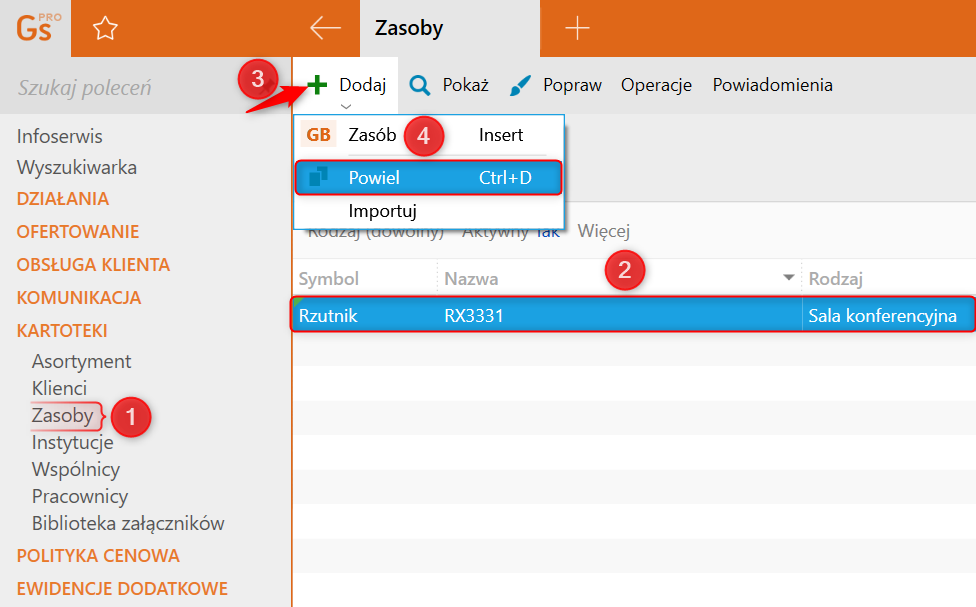Screen dimensions: 976x607
Task: Click the back arrow icon
Action: point(325,28)
